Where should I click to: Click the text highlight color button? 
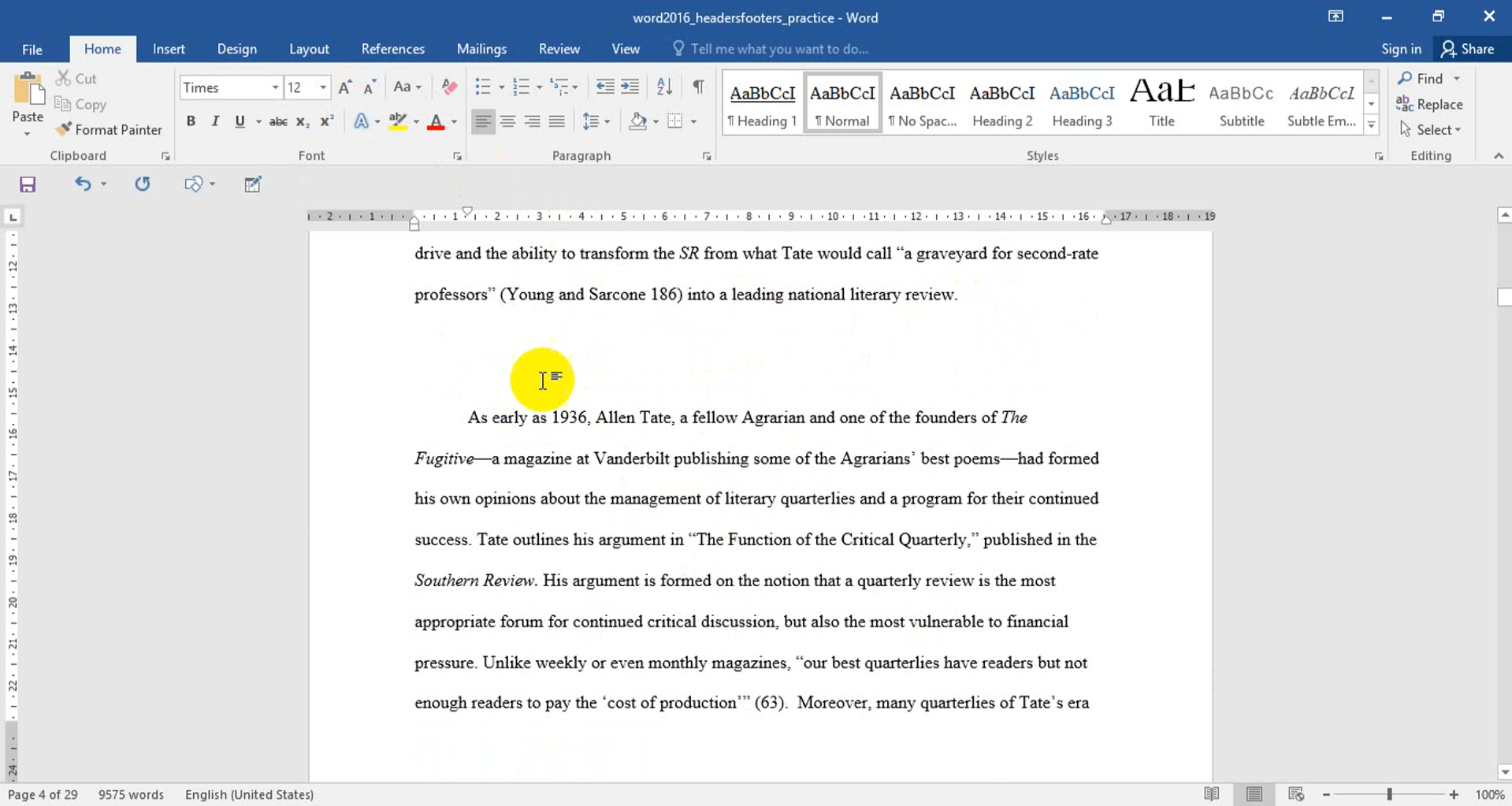pyautogui.click(x=398, y=122)
